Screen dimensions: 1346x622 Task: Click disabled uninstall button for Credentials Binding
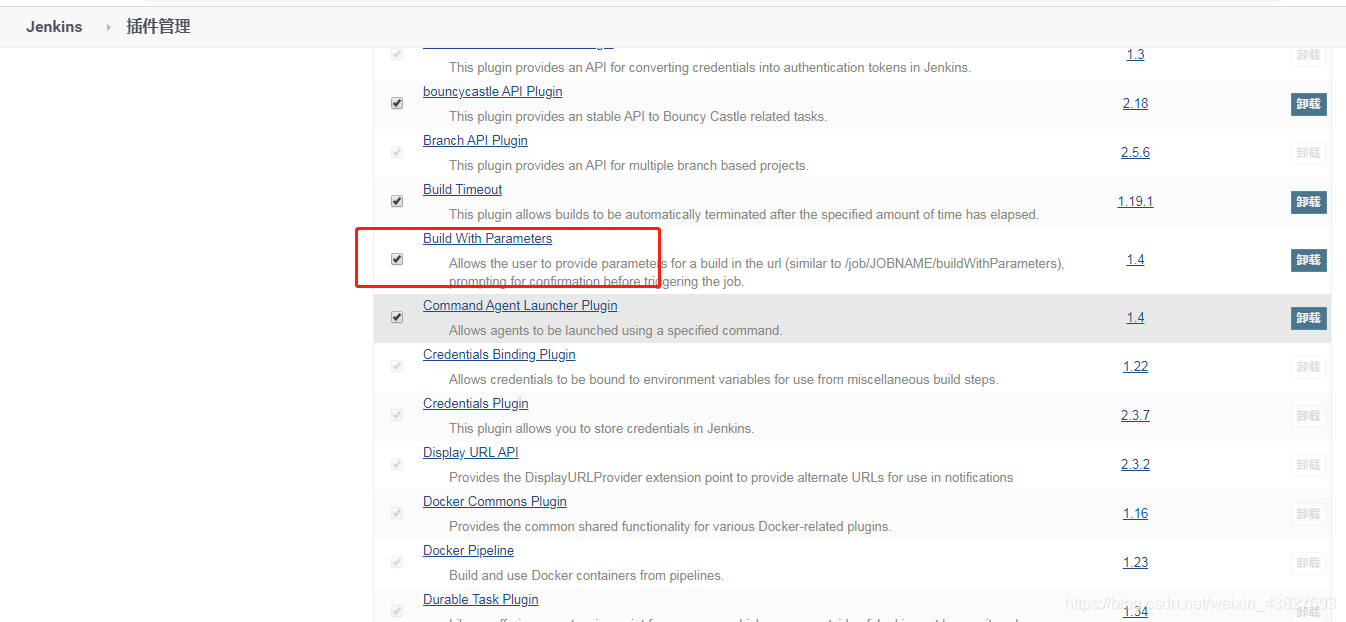coord(1308,367)
